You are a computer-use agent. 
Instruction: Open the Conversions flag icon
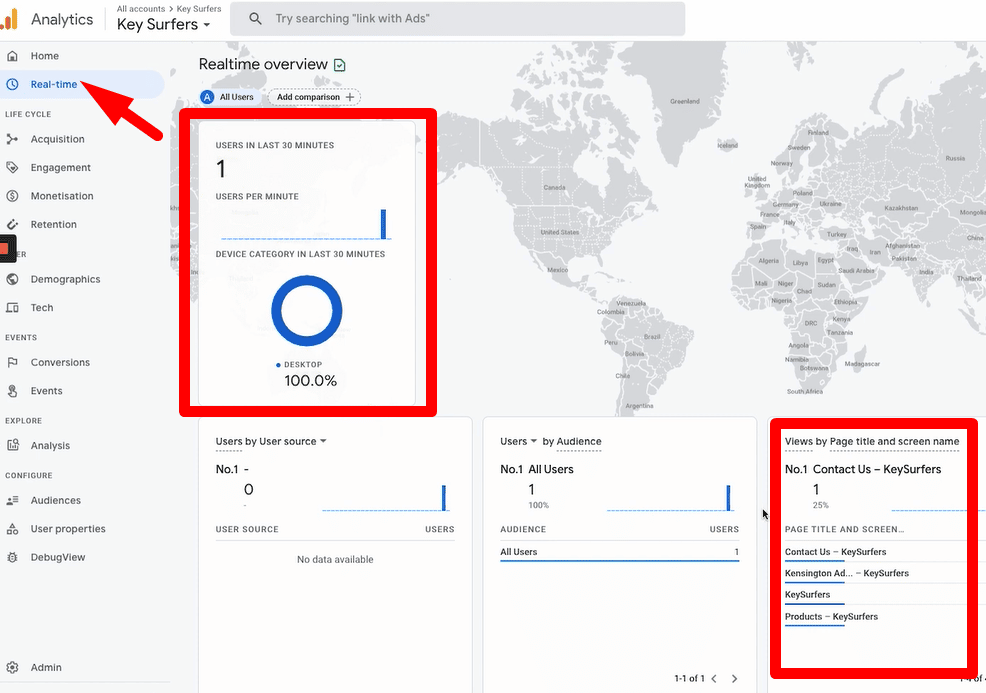12,362
